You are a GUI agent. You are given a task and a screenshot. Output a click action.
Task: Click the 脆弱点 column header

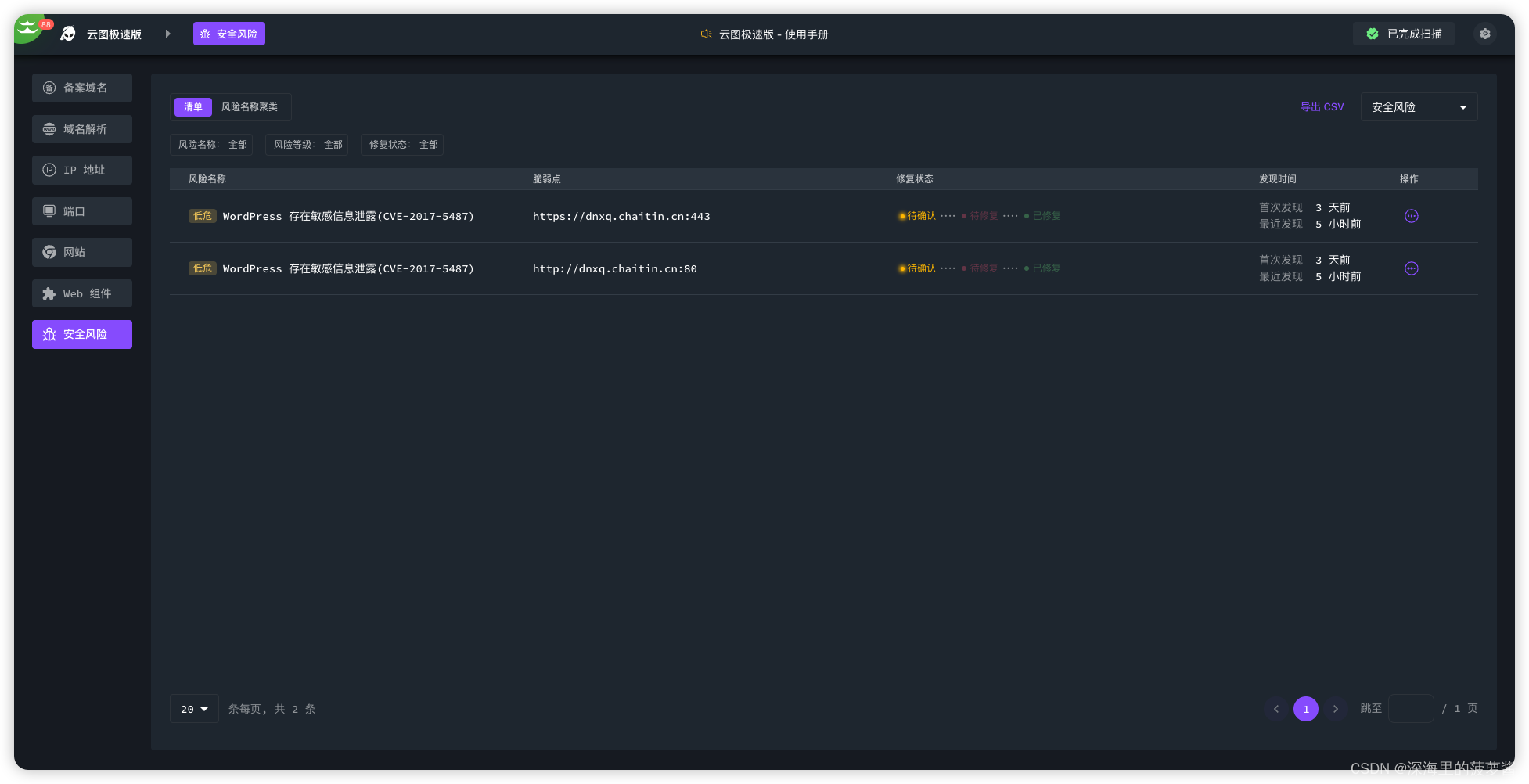(547, 179)
